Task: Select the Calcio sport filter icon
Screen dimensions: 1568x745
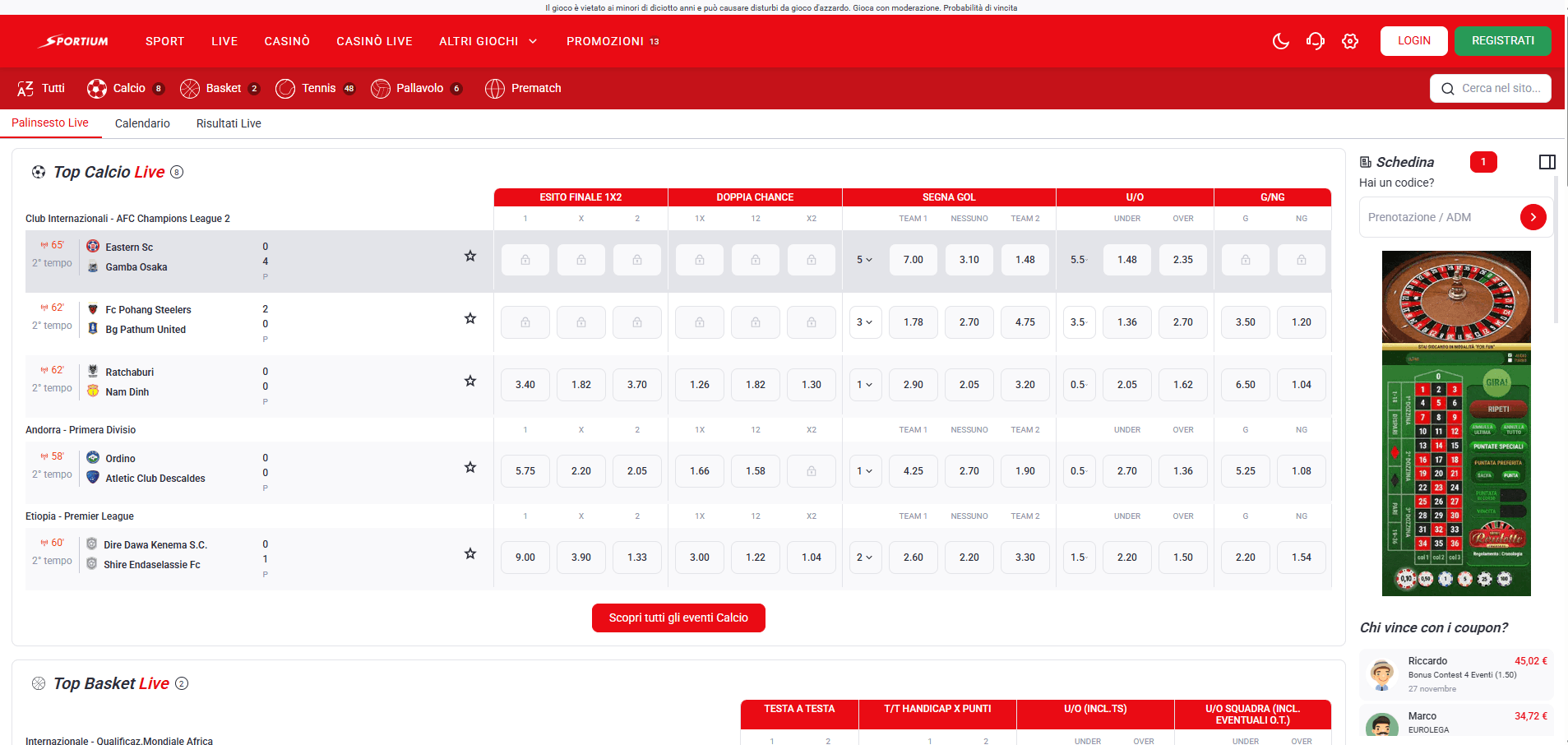Action: (x=97, y=88)
